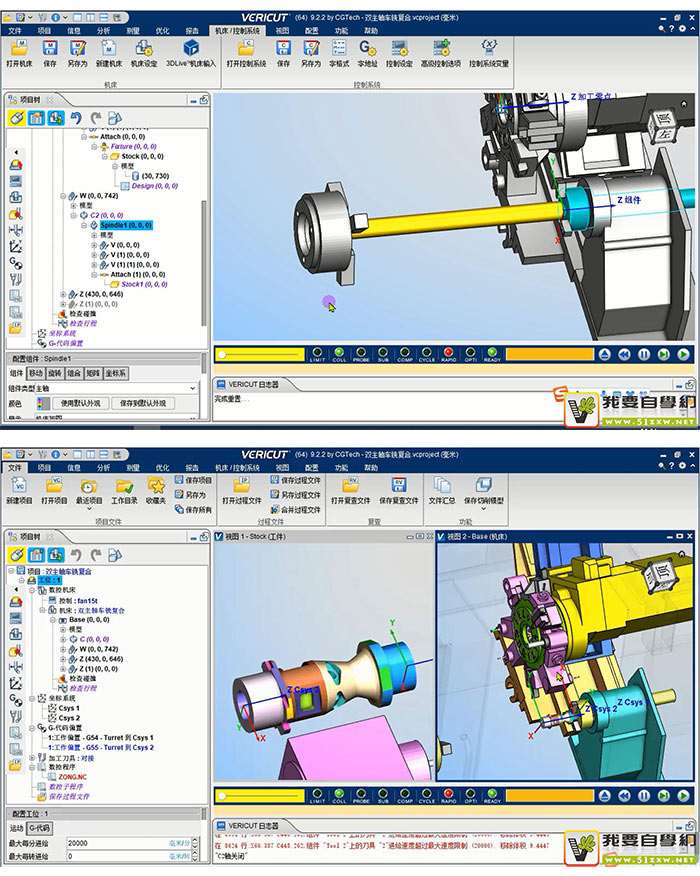The width and height of the screenshot is (700, 876).
Task: Expand Z (430, 0, 646) node in upper tree
Action: click(x=63, y=294)
